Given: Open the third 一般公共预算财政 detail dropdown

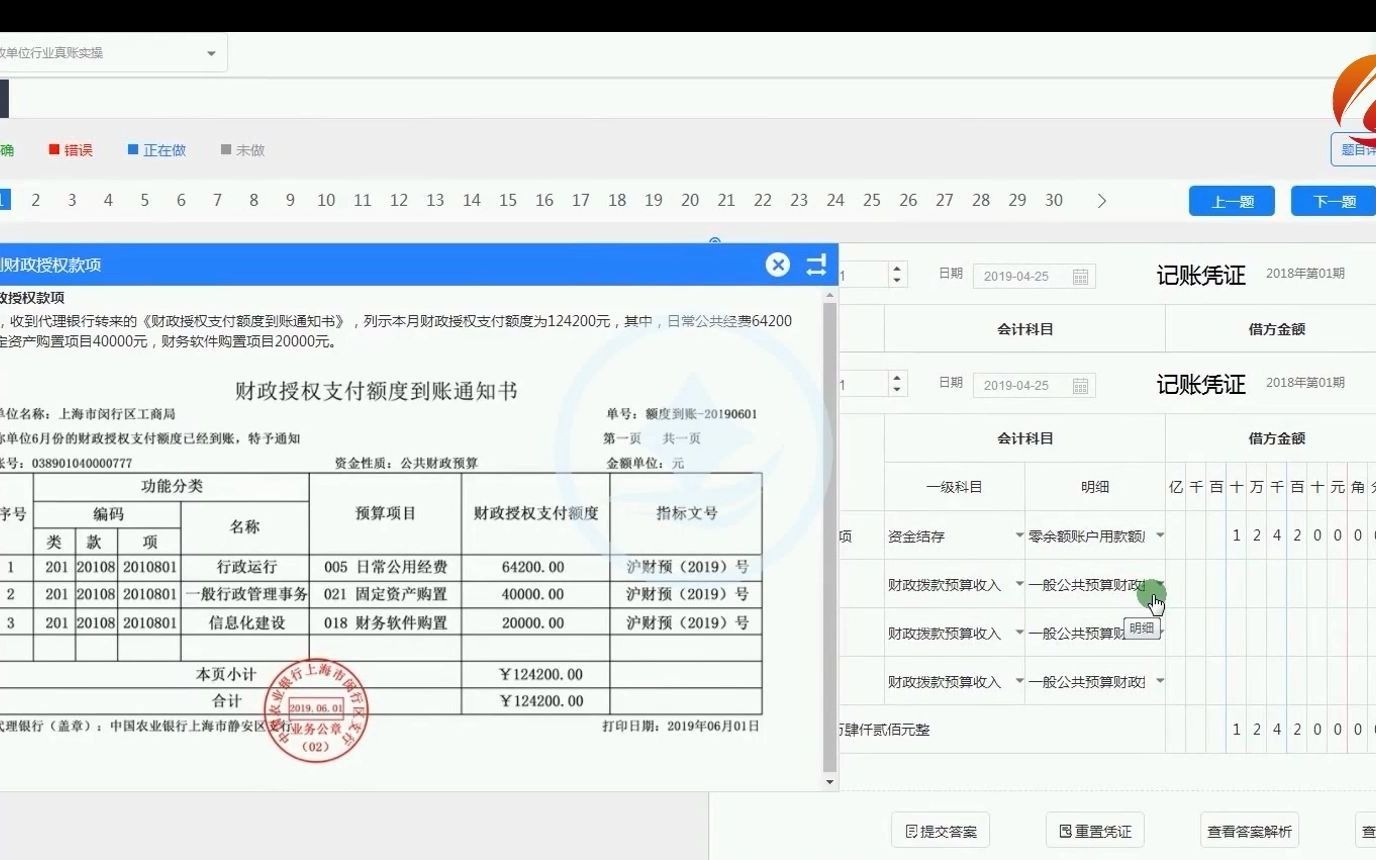Looking at the screenshot, I should point(1160,681).
